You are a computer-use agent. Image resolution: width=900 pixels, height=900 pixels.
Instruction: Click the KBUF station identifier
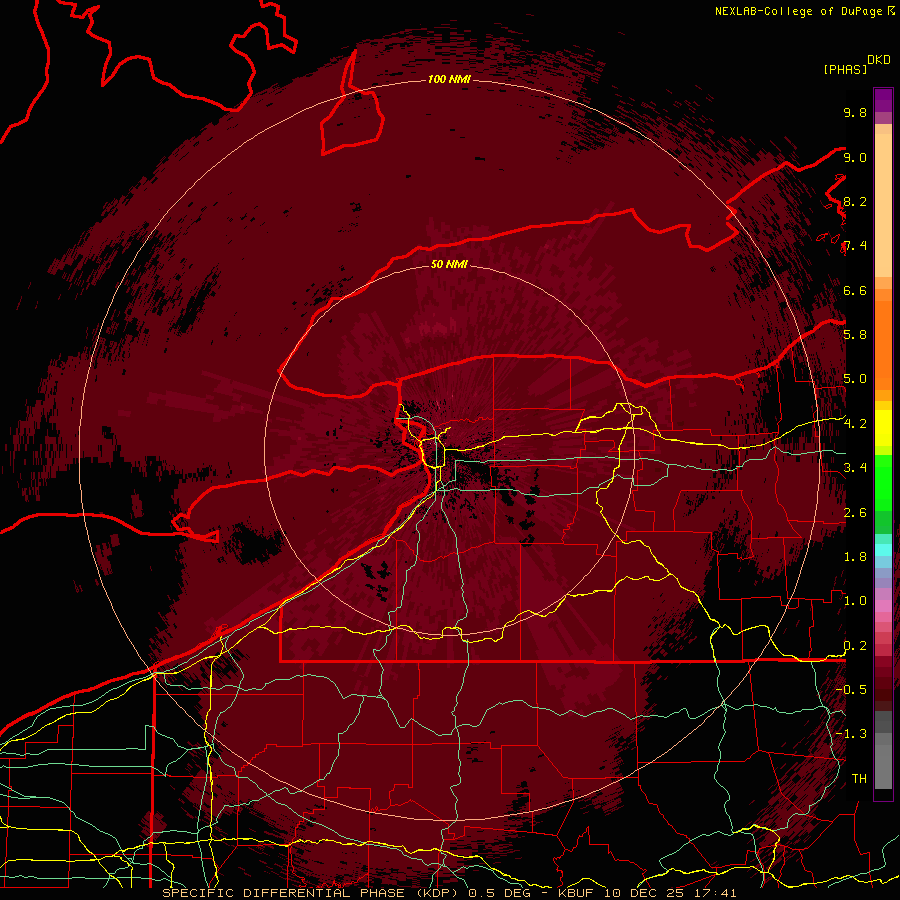click(x=576, y=893)
